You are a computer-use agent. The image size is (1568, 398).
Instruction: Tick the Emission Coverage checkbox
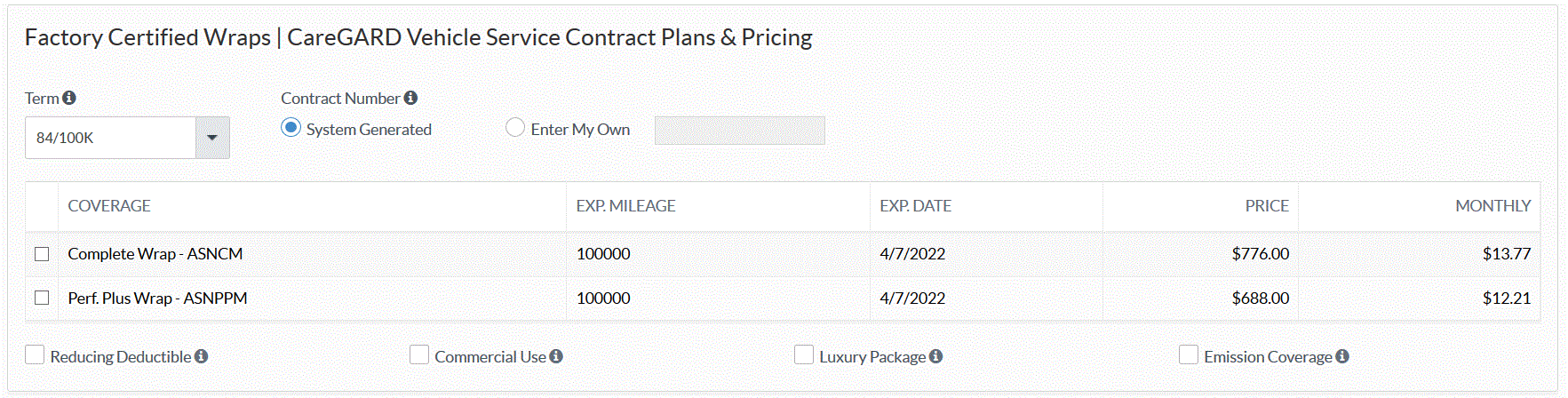[1189, 355]
